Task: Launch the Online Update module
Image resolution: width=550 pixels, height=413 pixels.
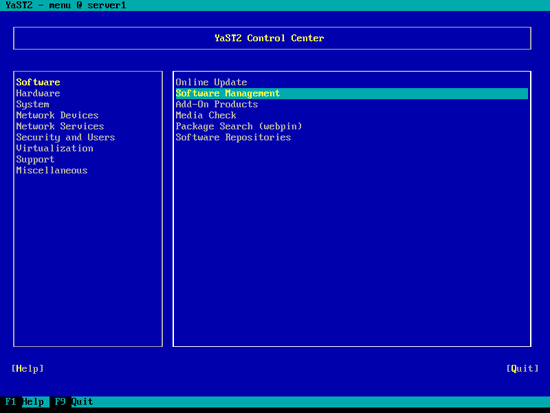Action: pyautogui.click(x=211, y=82)
